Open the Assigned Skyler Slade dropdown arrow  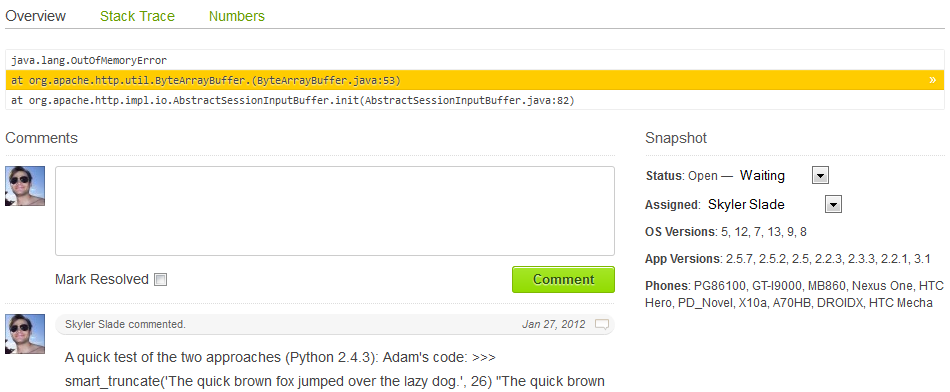click(834, 205)
